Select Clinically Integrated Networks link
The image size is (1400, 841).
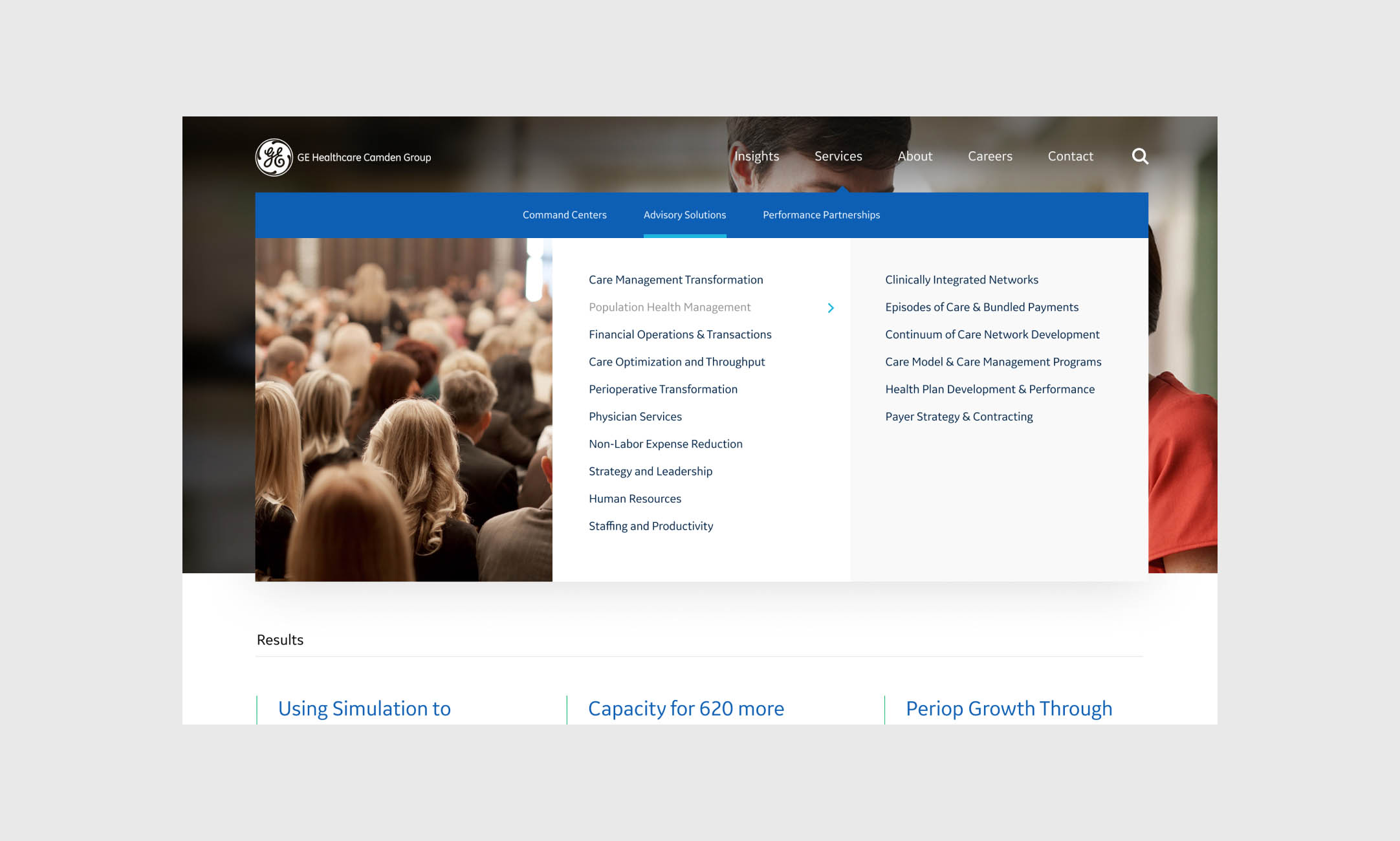962,279
